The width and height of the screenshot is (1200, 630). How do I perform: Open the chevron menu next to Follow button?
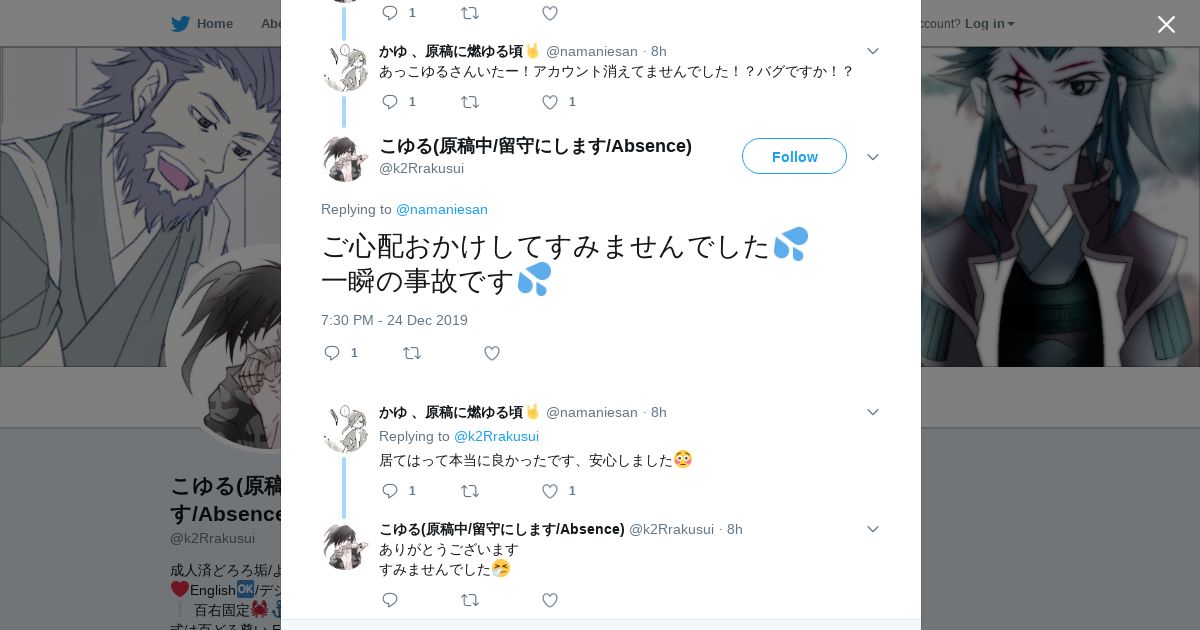point(873,157)
